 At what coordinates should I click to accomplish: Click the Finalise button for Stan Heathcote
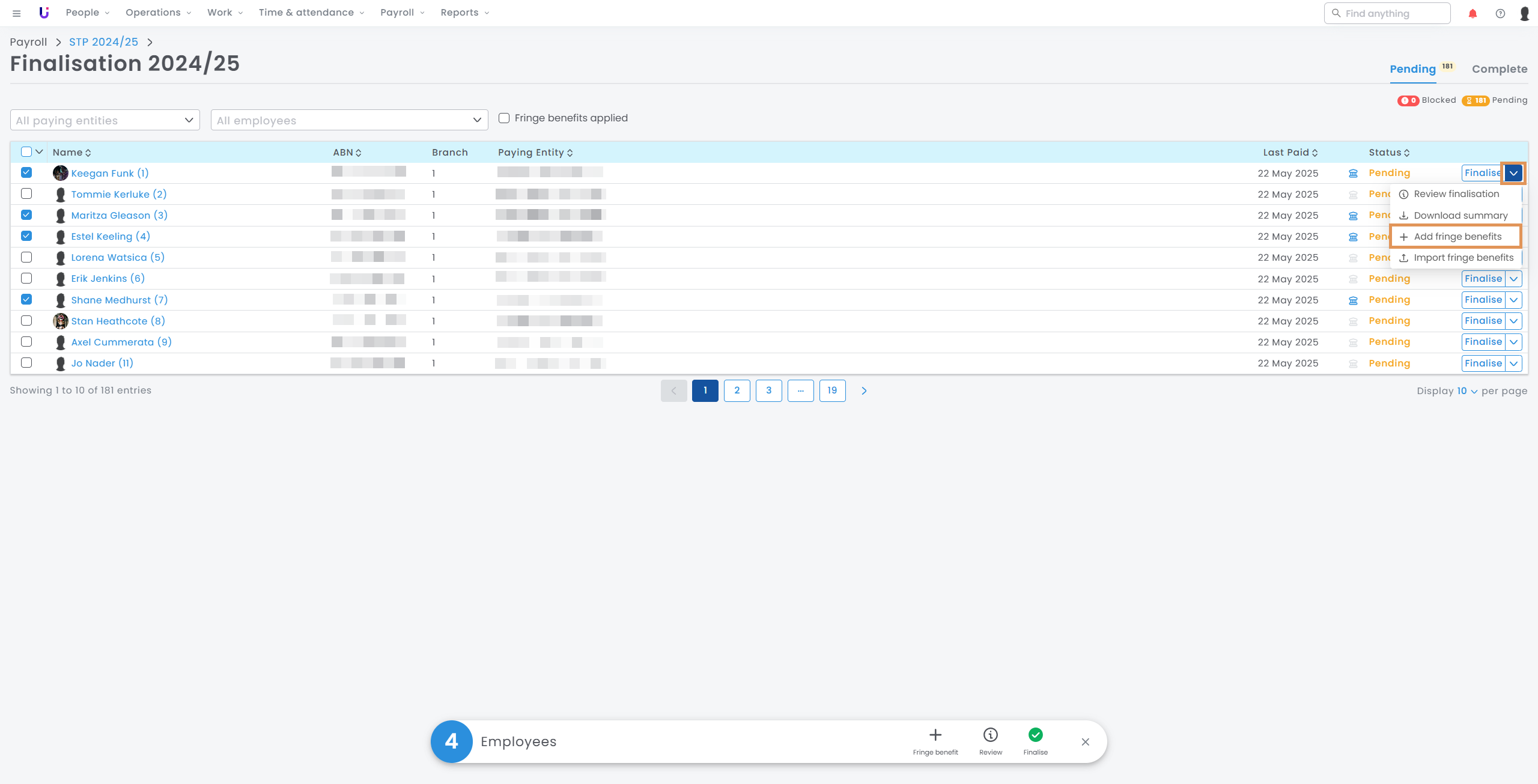(x=1483, y=321)
